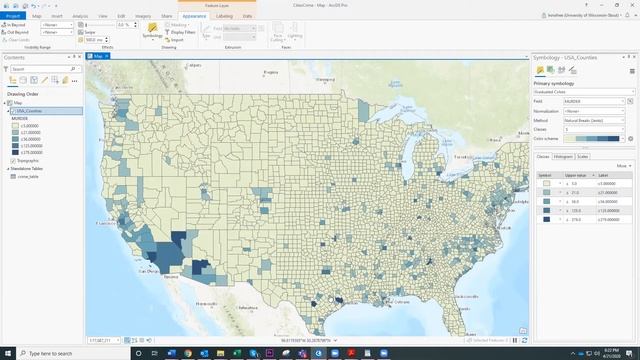Select List By Snapping icon

(55, 80)
